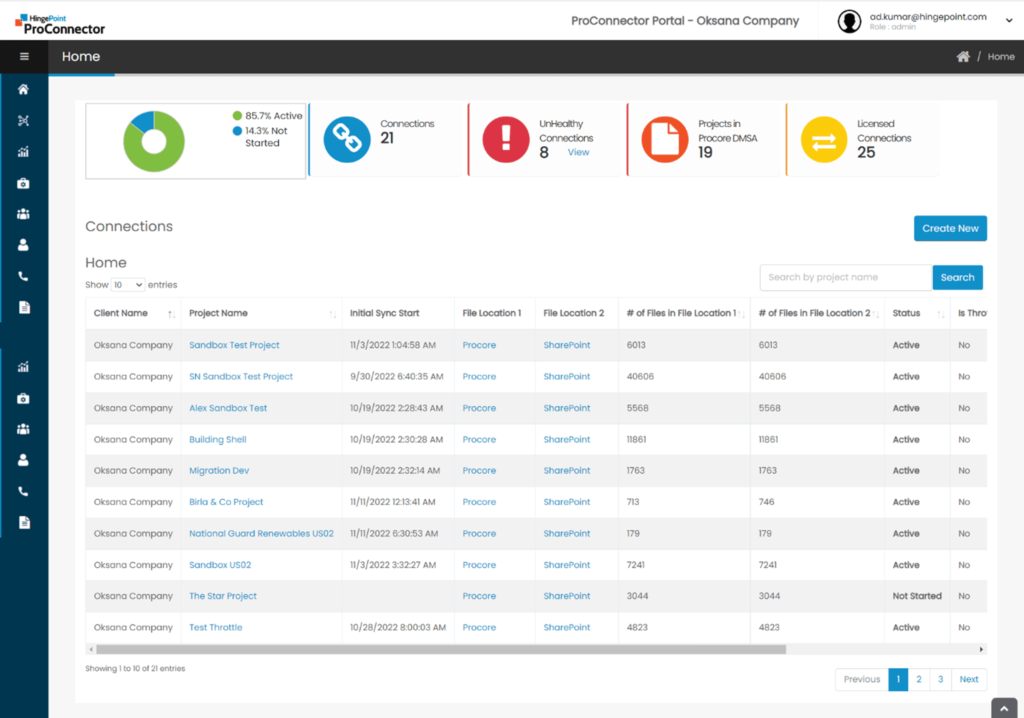This screenshot has height=718, width=1024.
Task: Click the blue chain-link Connections icon
Action: pos(347,140)
